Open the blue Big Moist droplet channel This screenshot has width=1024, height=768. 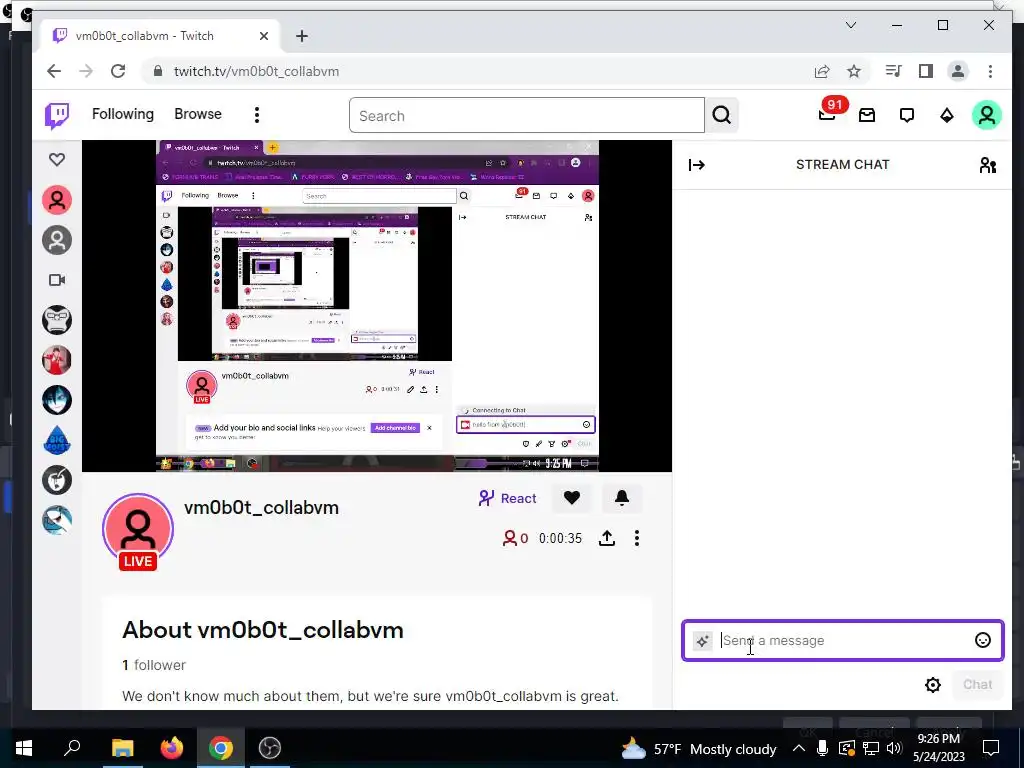[x=57, y=440]
